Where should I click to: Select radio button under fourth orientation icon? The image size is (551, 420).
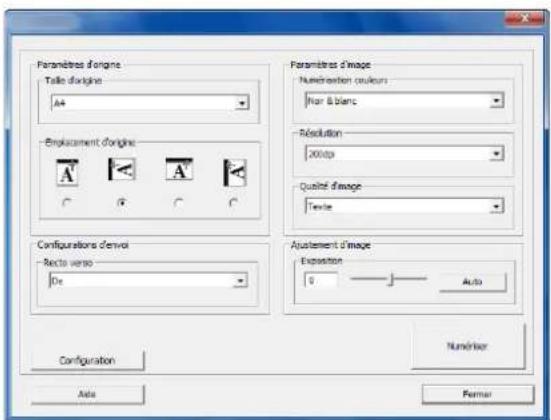click(234, 203)
